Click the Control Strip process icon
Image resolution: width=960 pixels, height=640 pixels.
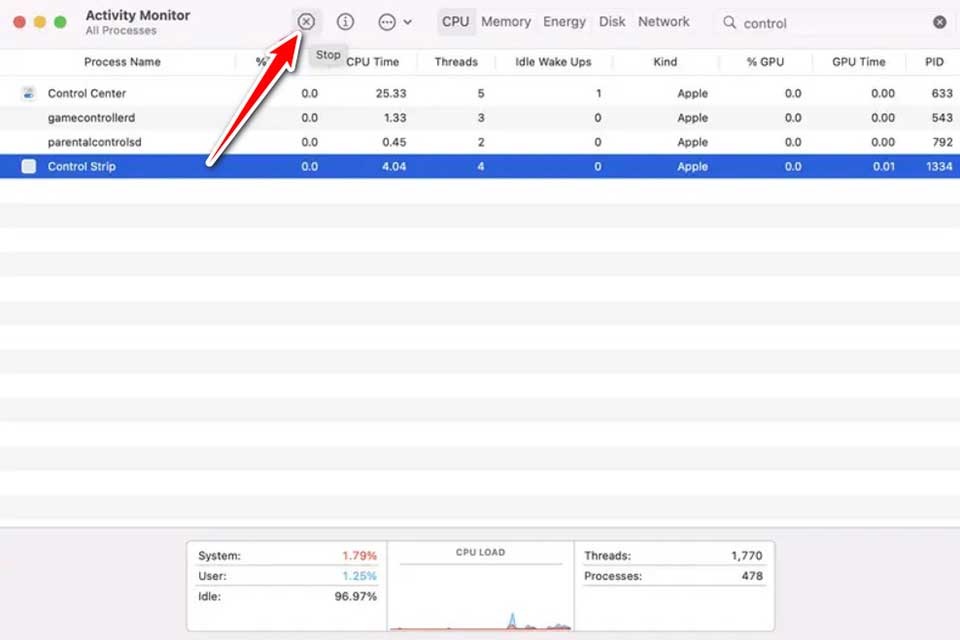tap(28, 167)
